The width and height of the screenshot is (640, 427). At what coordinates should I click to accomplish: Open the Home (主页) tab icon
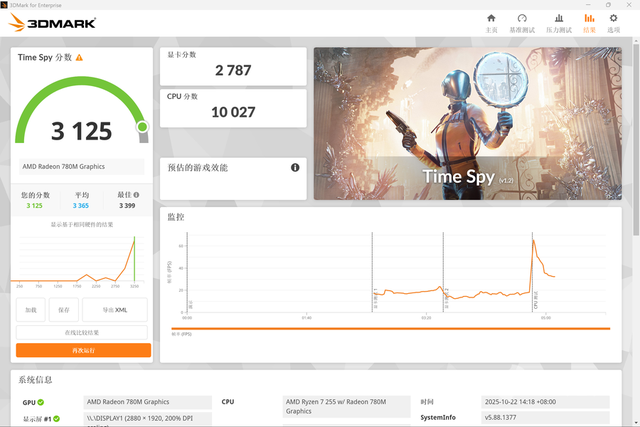pyautogui.click(x=491, y=18)
